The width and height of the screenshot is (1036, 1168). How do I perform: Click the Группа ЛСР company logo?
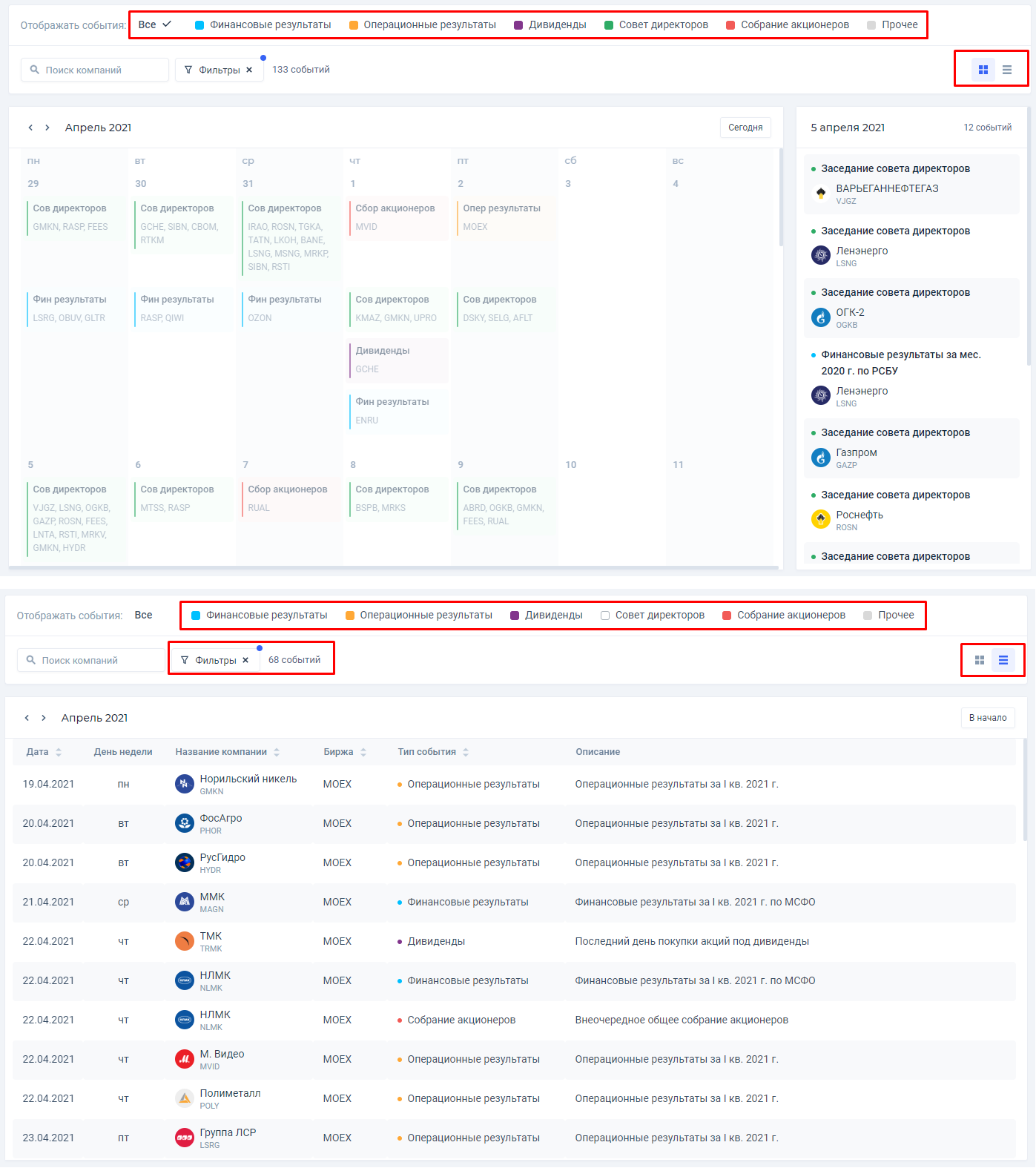click(185, 1138)
